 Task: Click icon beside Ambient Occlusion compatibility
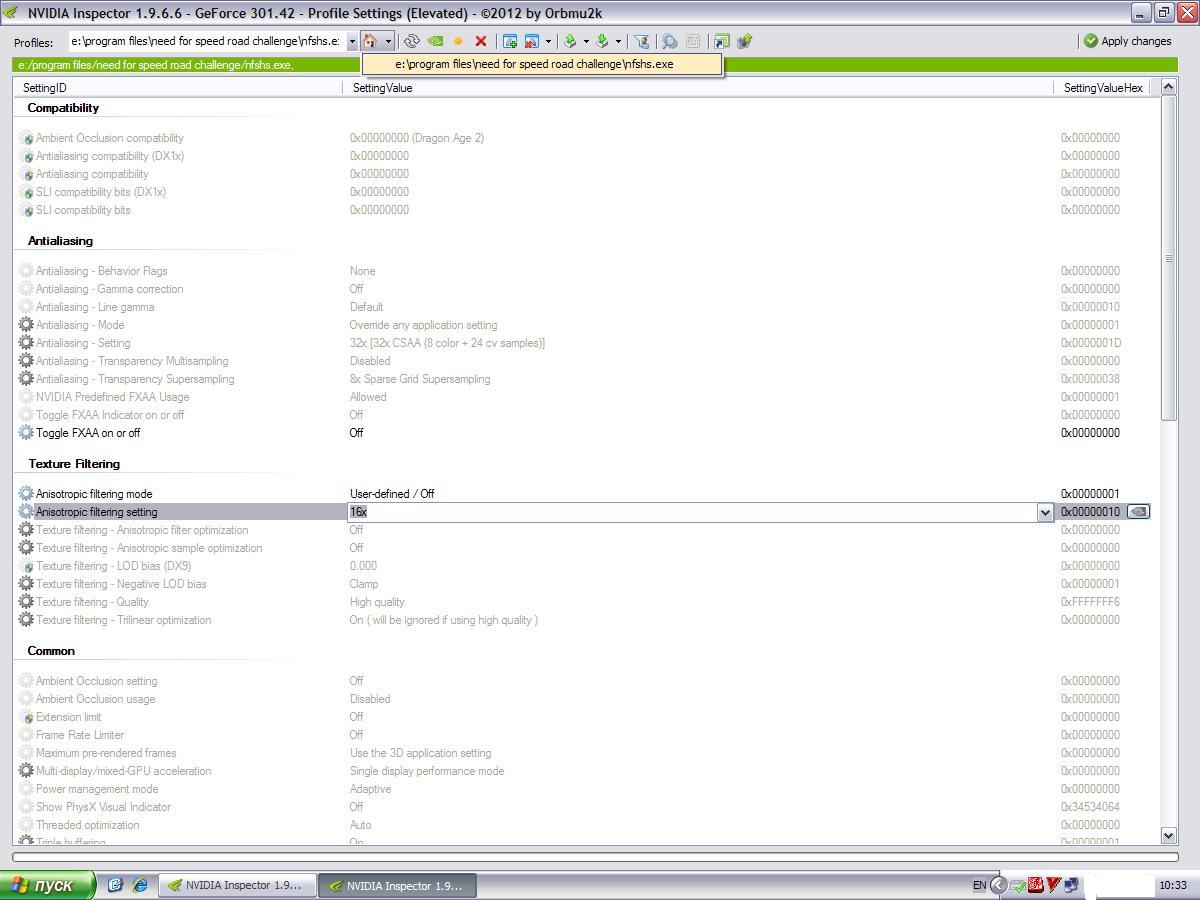(26, 138)
